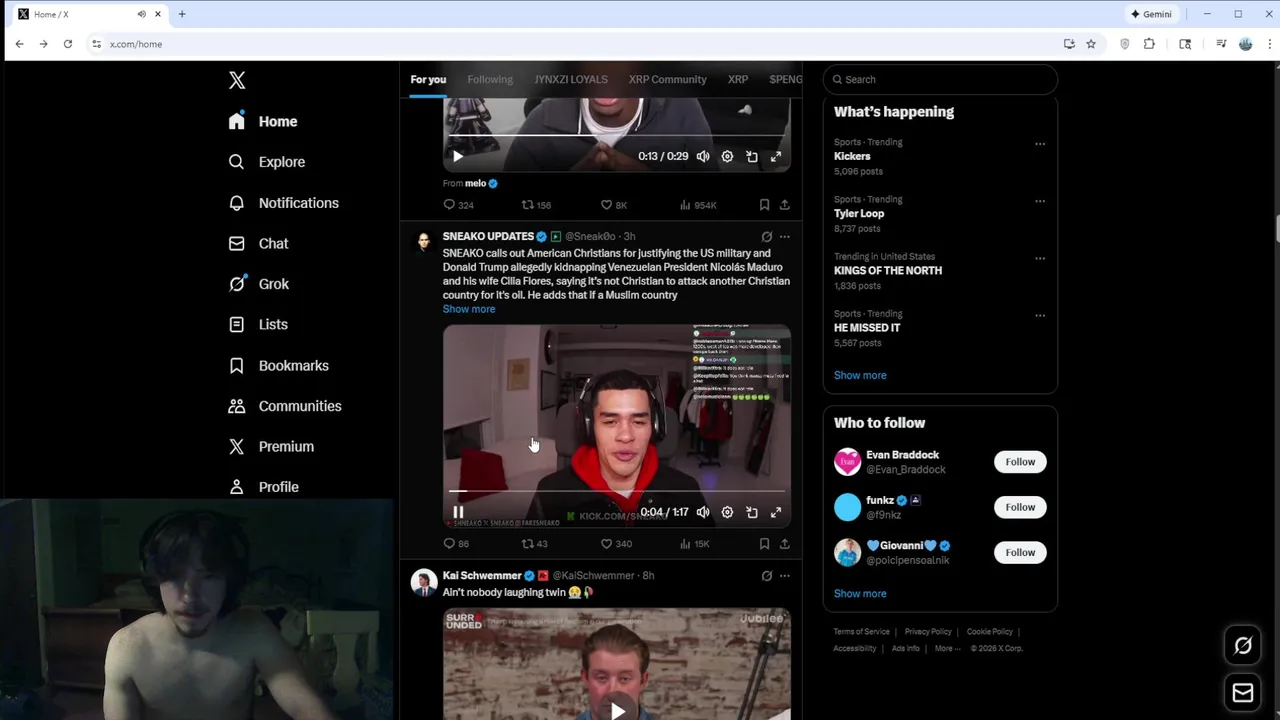This screenshot has height=720, width=1280.
Task: Mute the SNEAKO video sound
Action: click(x=703, y=512)
